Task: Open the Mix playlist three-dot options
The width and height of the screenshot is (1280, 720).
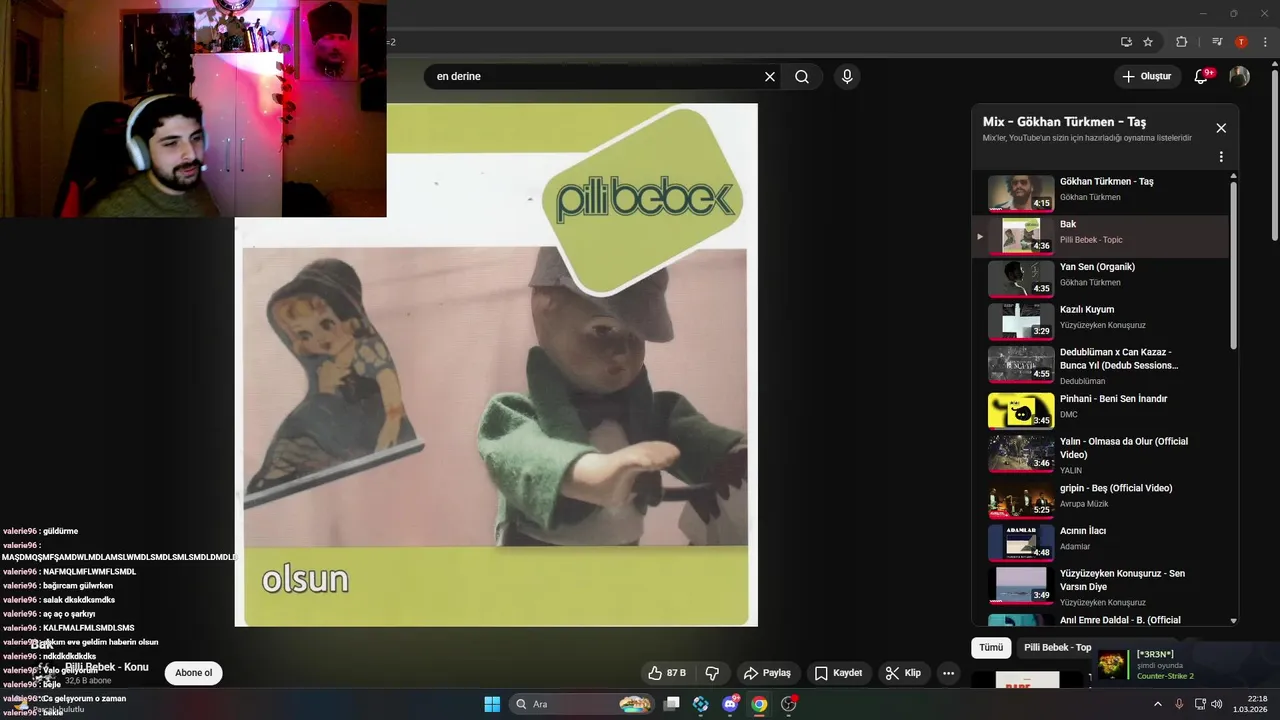Action: pyautogui.click(x=1221, y=157)
